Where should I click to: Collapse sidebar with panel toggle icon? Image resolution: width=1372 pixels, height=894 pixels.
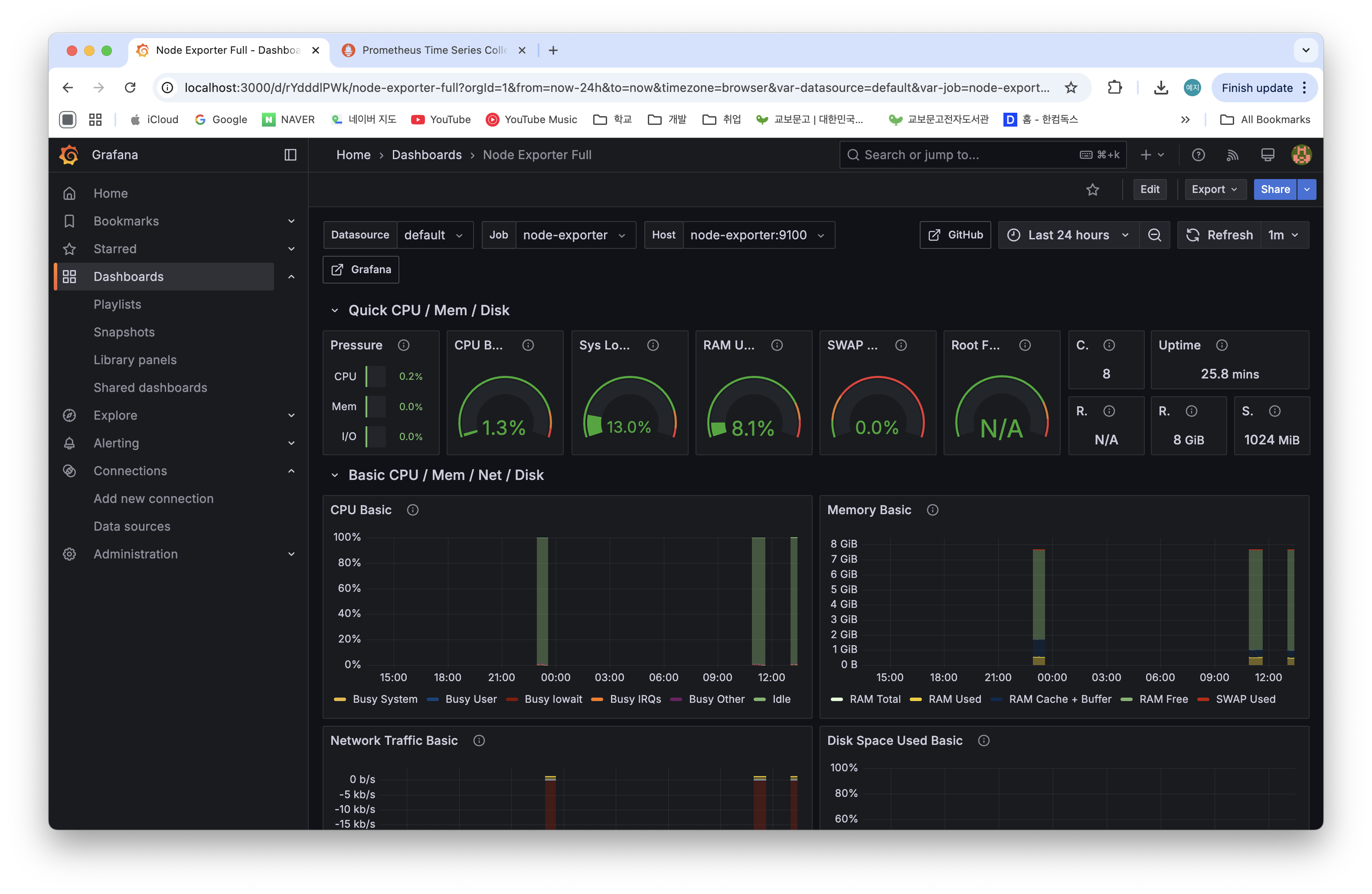290,155
